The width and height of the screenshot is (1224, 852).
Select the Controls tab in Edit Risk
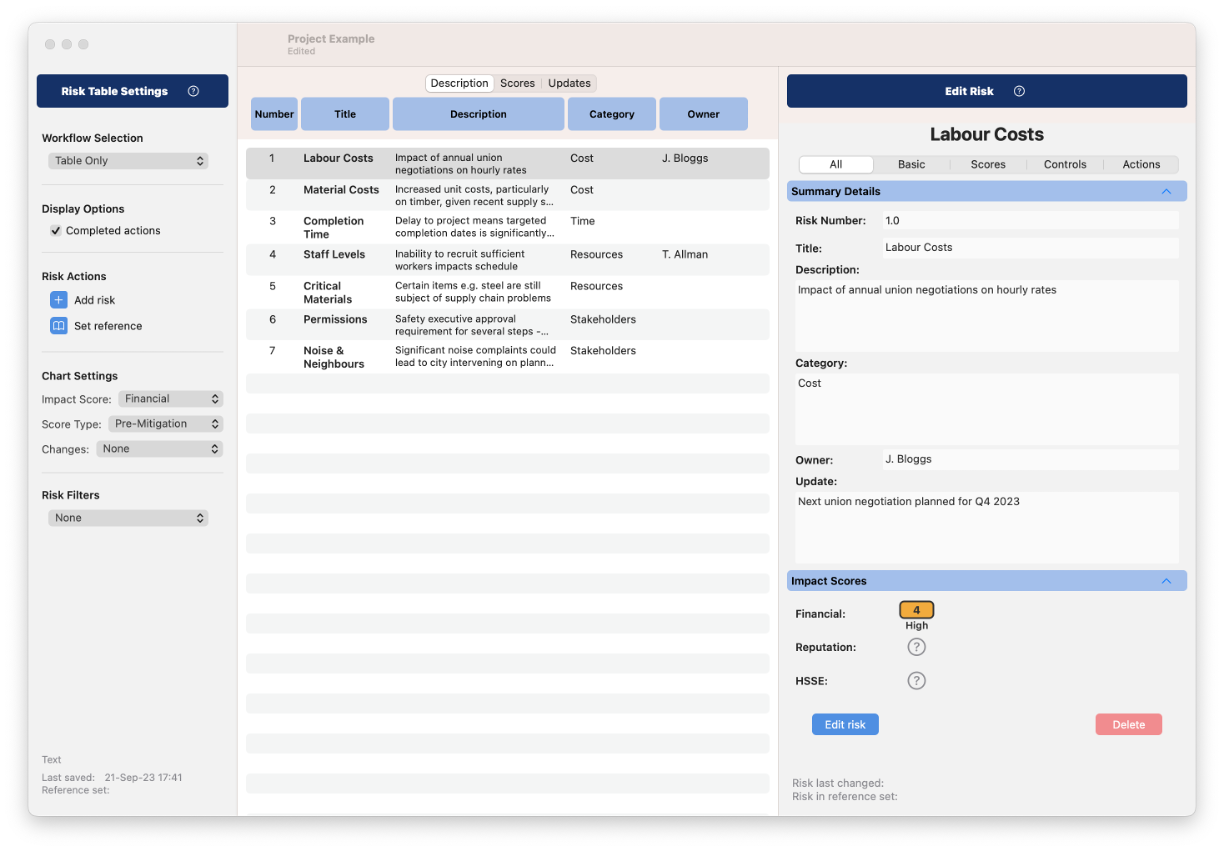[1065, 165]
